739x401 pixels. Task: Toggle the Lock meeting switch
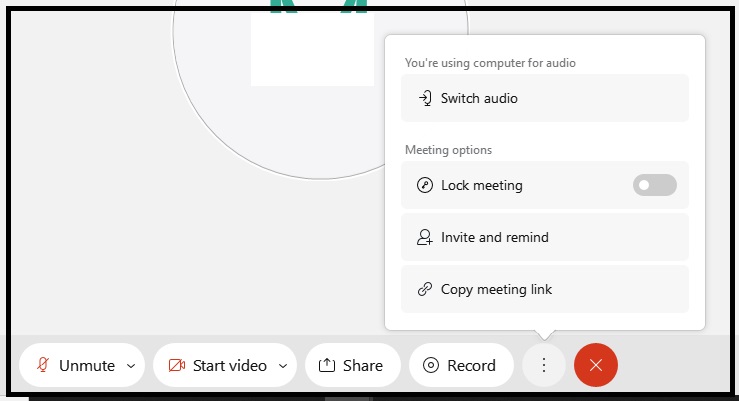pyautogui.click(x=655, y=185)
